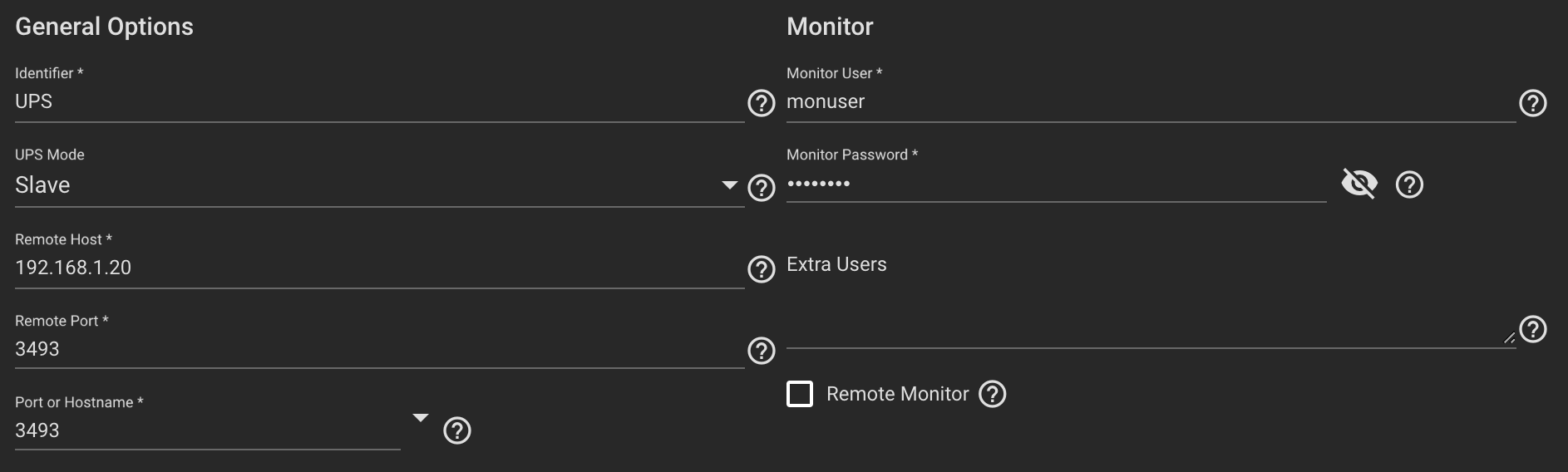1568x472 pixels.
Task: Select the Monitor User field monuser
Action: point(1151,102)
